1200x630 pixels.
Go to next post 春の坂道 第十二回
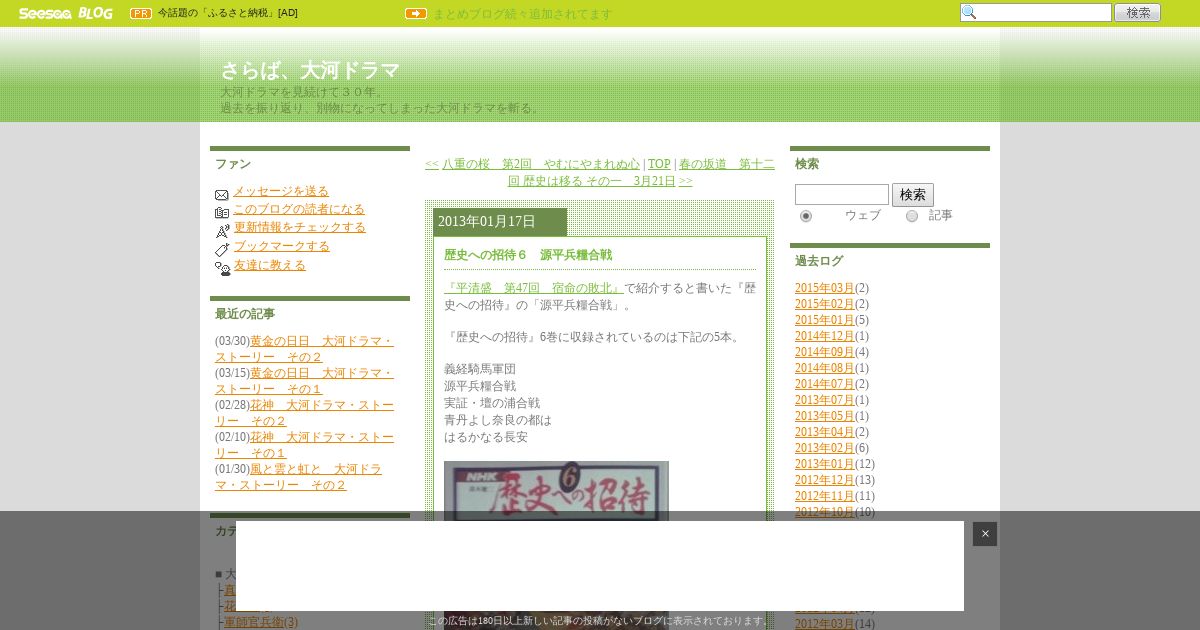coord(641,172)
